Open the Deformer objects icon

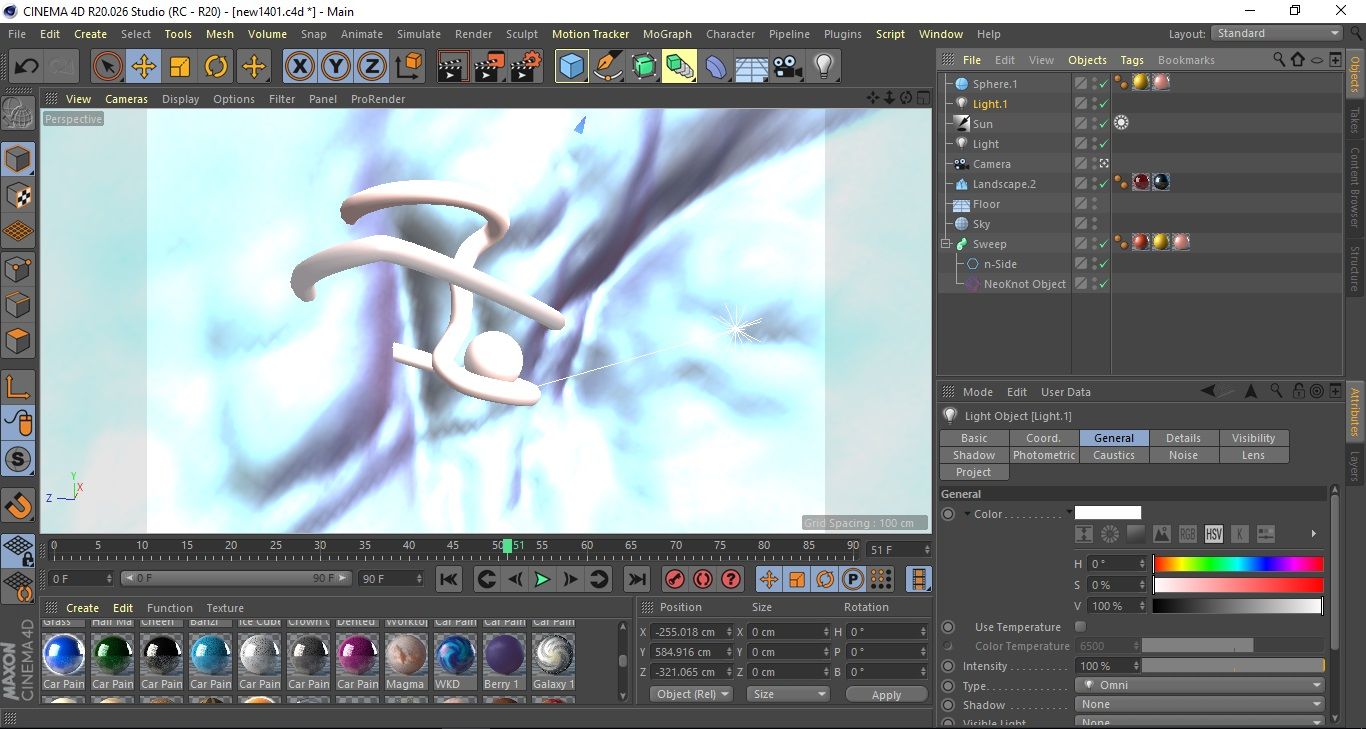pos(716,67)
